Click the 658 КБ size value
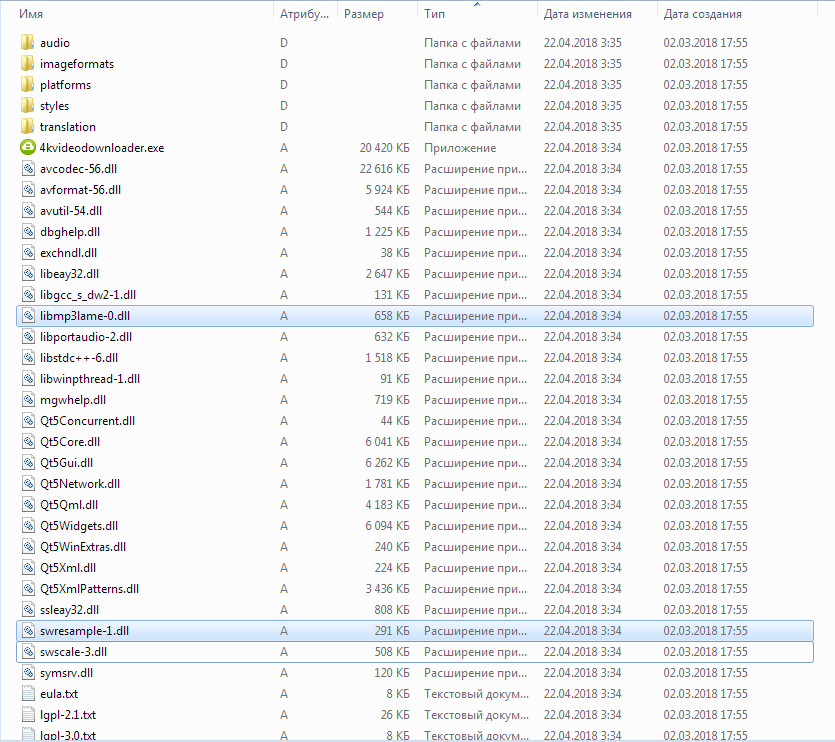 point(392,316)
